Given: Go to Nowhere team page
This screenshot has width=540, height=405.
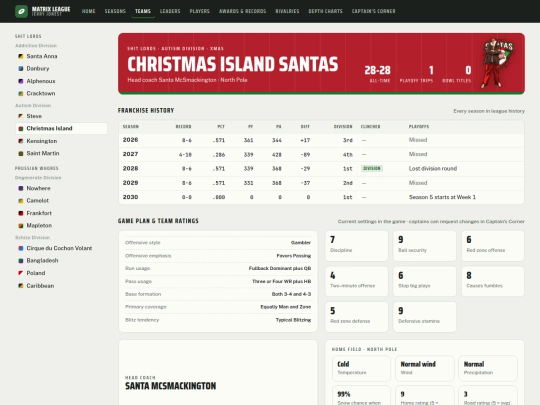Looking at the screenshot, I should pos(61,188).
